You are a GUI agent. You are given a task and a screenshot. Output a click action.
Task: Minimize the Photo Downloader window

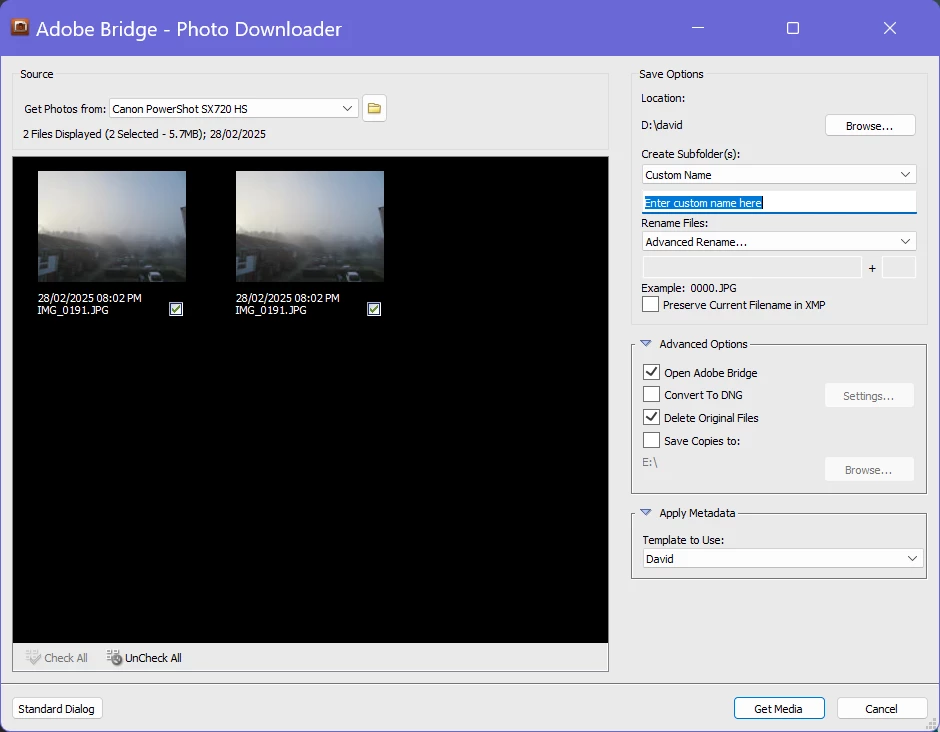pos(698,28)
